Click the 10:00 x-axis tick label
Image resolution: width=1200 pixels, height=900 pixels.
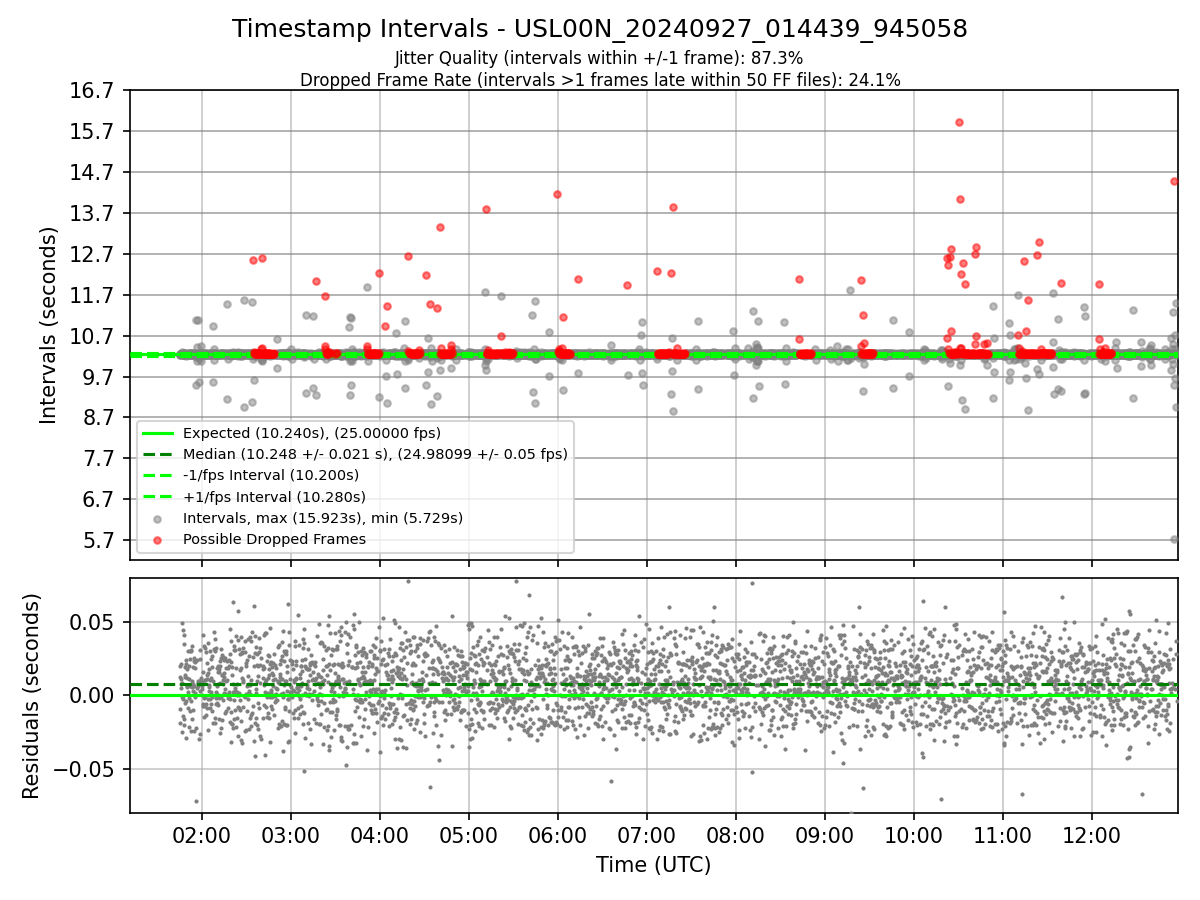914,834
